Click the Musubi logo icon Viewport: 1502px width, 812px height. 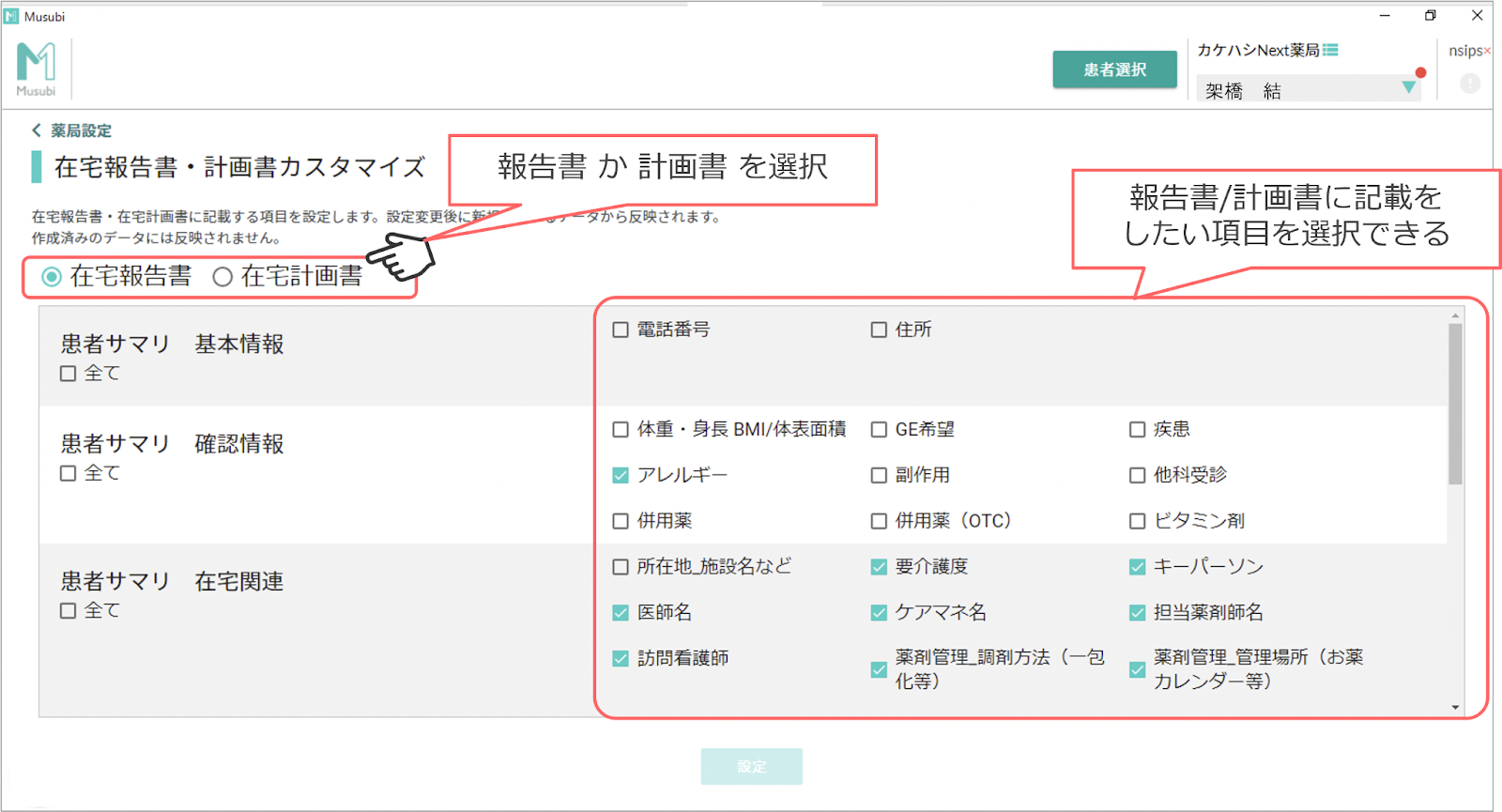[36, 63]
